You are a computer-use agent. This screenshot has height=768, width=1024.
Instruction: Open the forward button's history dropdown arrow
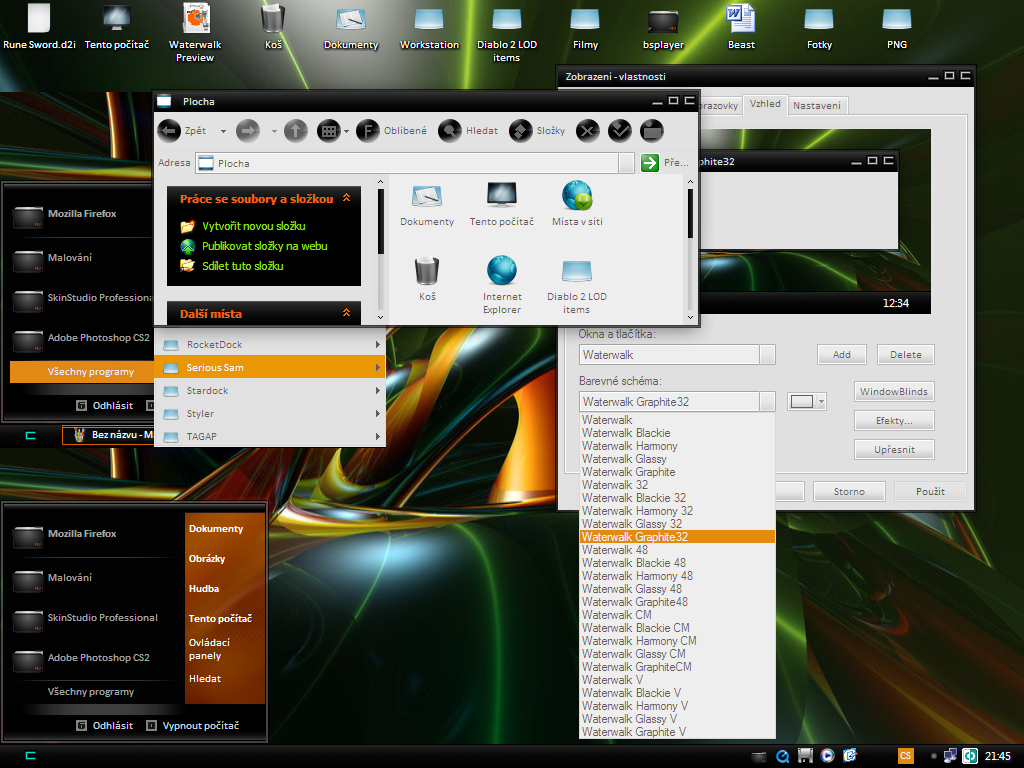click(274, 131)
